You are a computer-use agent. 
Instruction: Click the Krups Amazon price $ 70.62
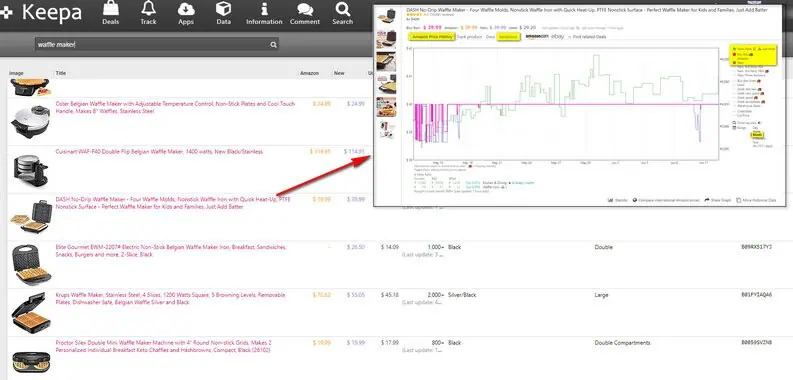pos(322,295)
